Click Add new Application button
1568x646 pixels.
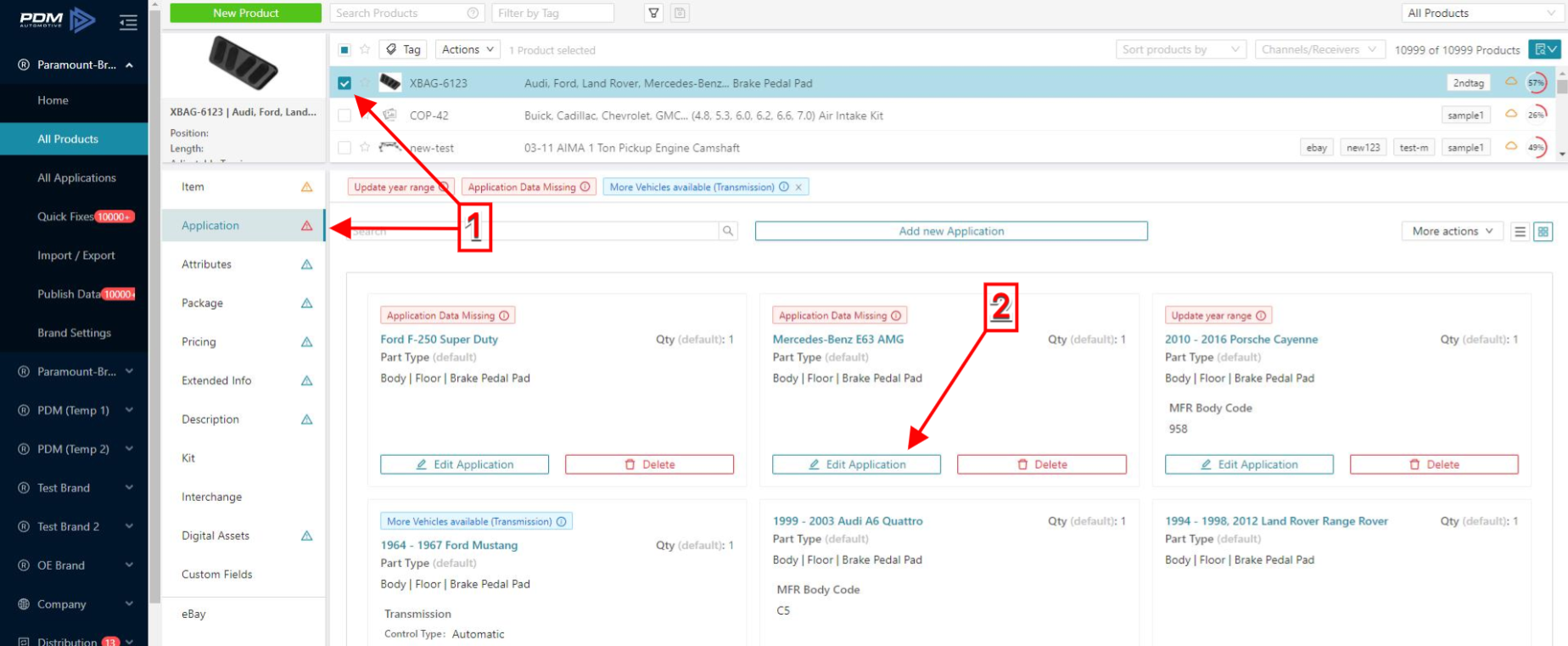pos(951,231)
